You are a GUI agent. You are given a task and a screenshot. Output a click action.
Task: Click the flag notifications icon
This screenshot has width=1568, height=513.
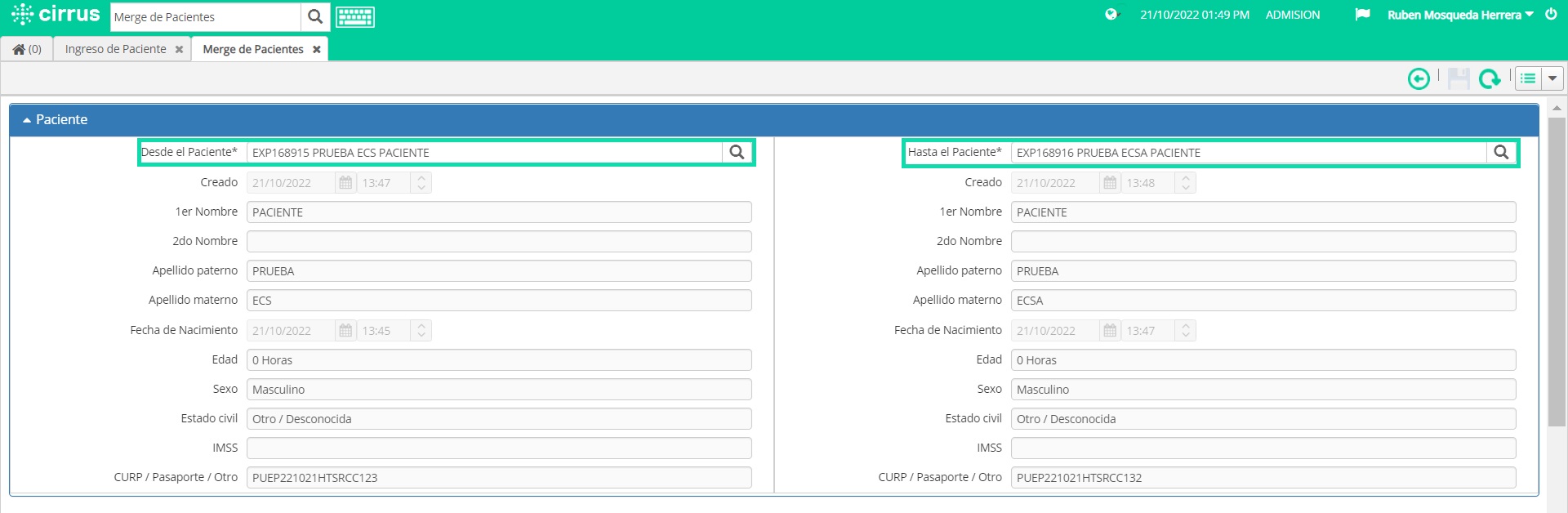[1362, 15]
